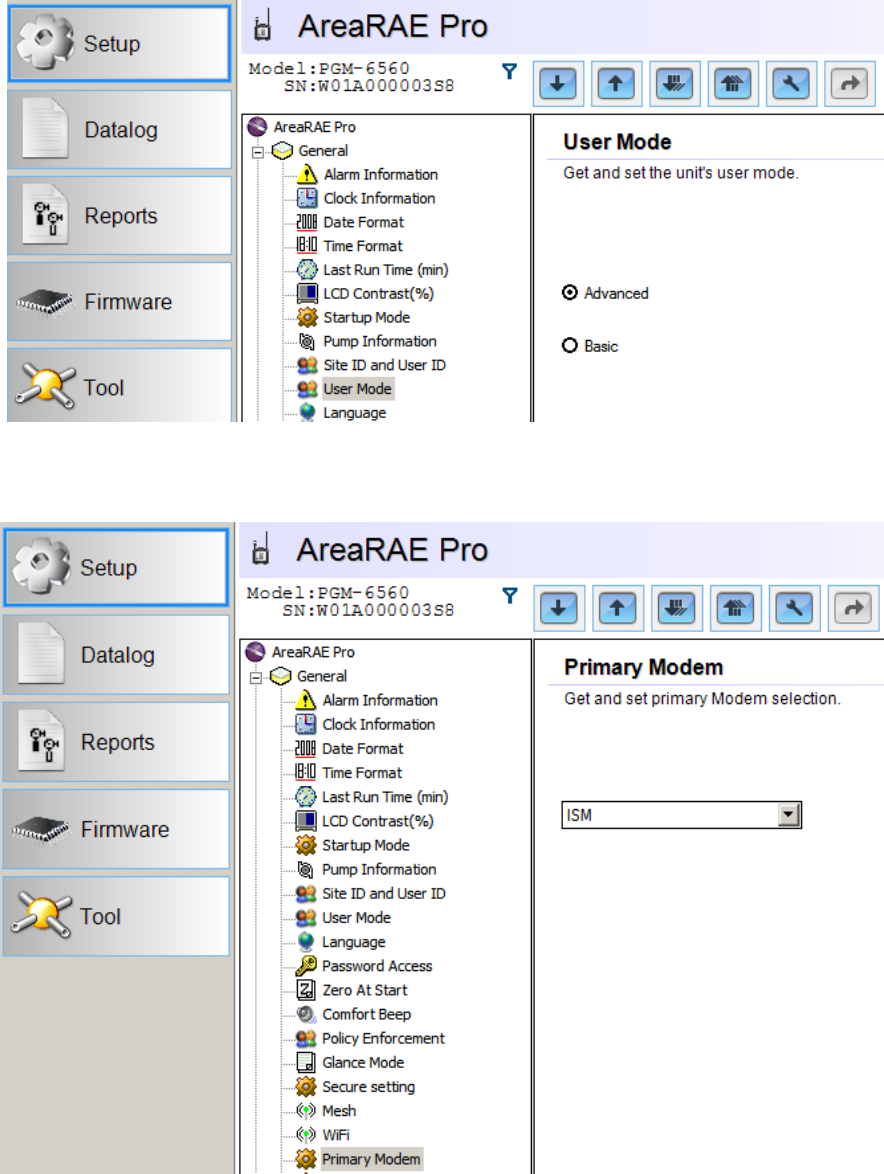Open Reports tab in top window sidebar

tap(119, 216)
